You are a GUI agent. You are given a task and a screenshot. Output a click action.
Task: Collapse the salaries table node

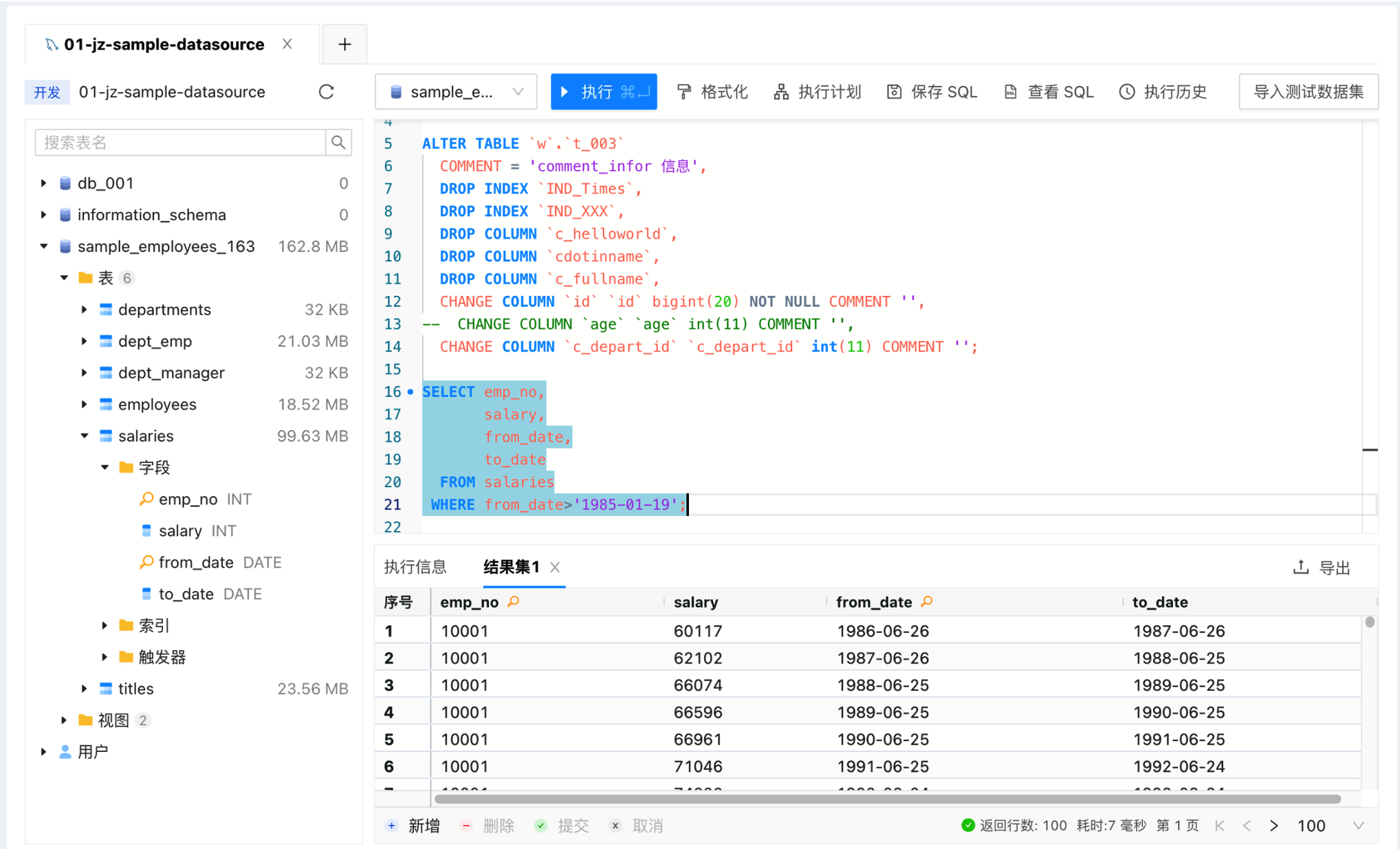tap(84, 436)
